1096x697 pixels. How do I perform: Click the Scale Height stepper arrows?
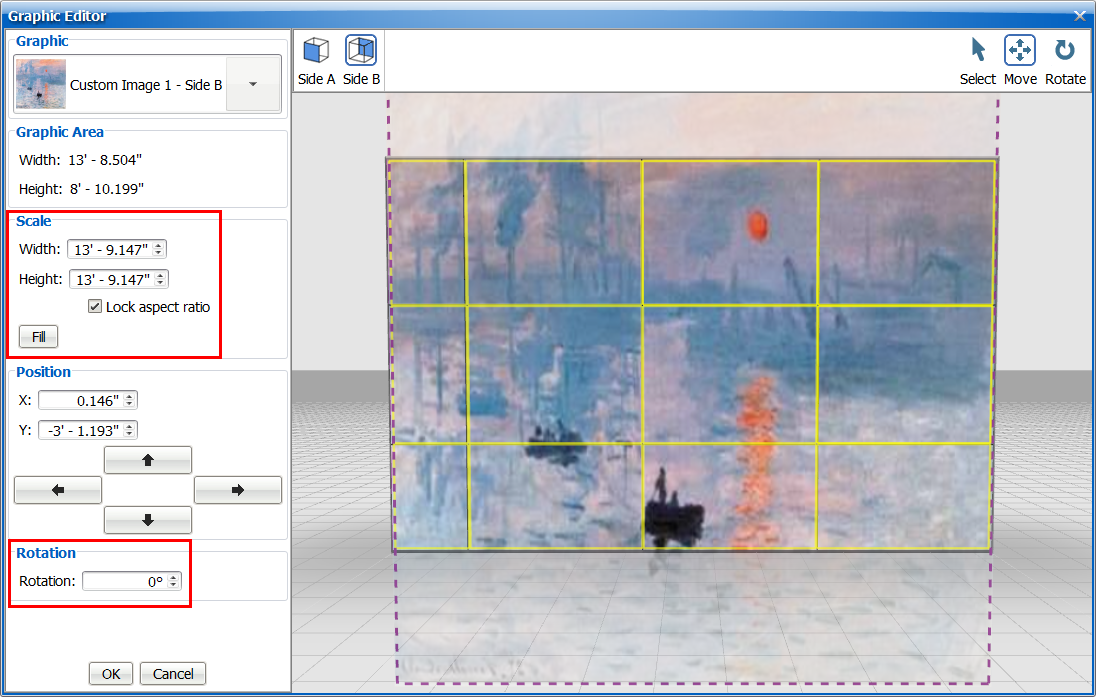click(161, 279)
